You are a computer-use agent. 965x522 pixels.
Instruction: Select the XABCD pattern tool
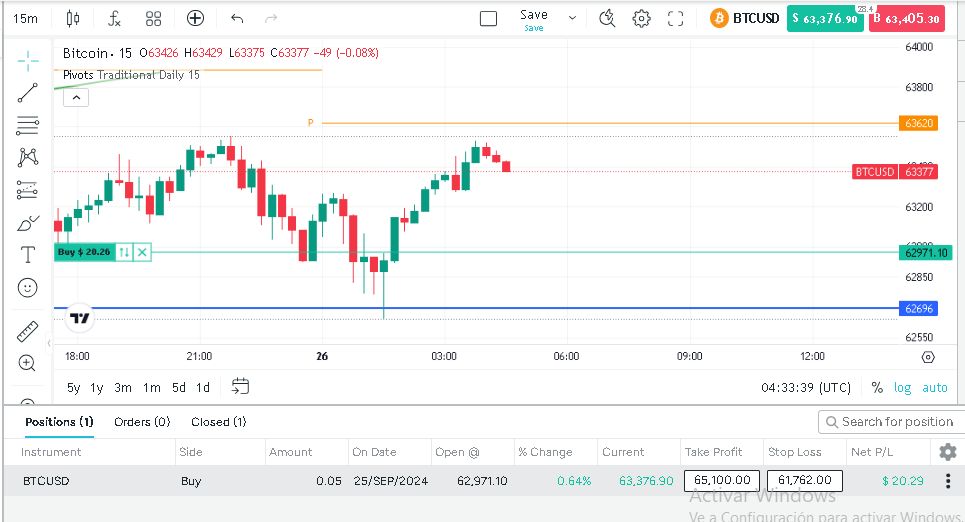click(x=28, y=158)
